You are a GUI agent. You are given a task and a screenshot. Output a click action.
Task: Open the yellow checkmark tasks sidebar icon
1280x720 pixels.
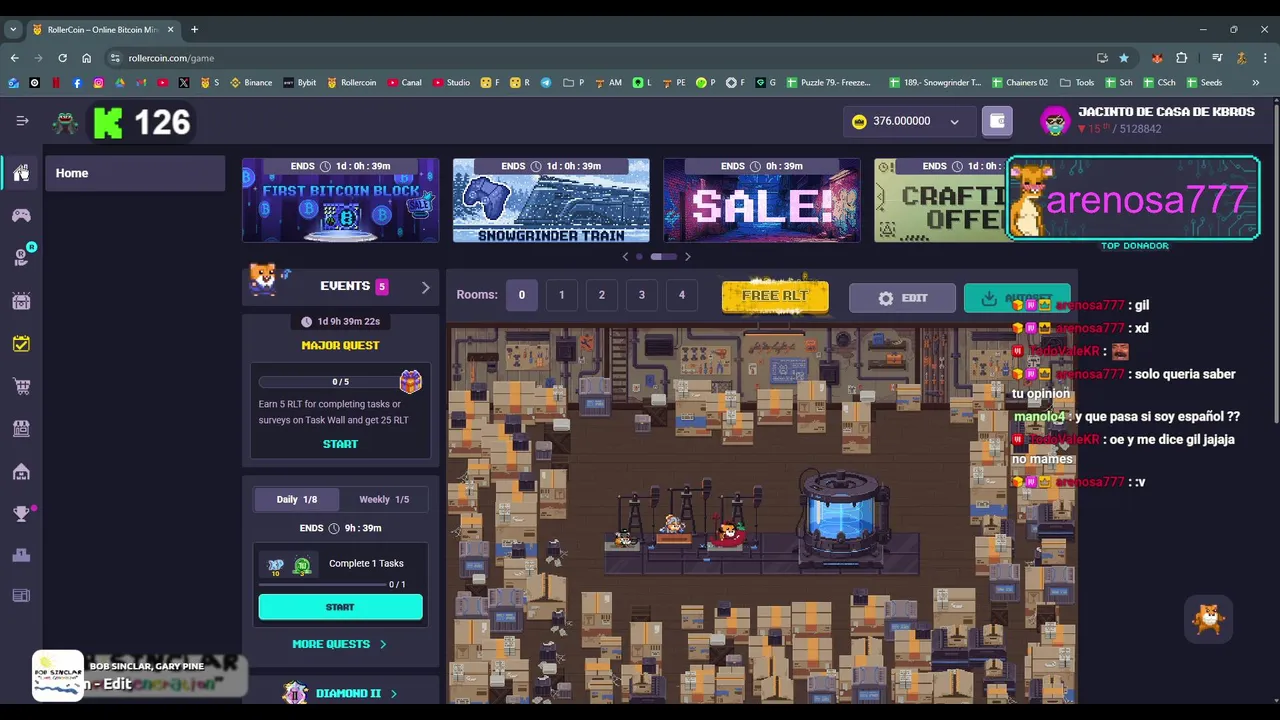(x=21, y=343)
